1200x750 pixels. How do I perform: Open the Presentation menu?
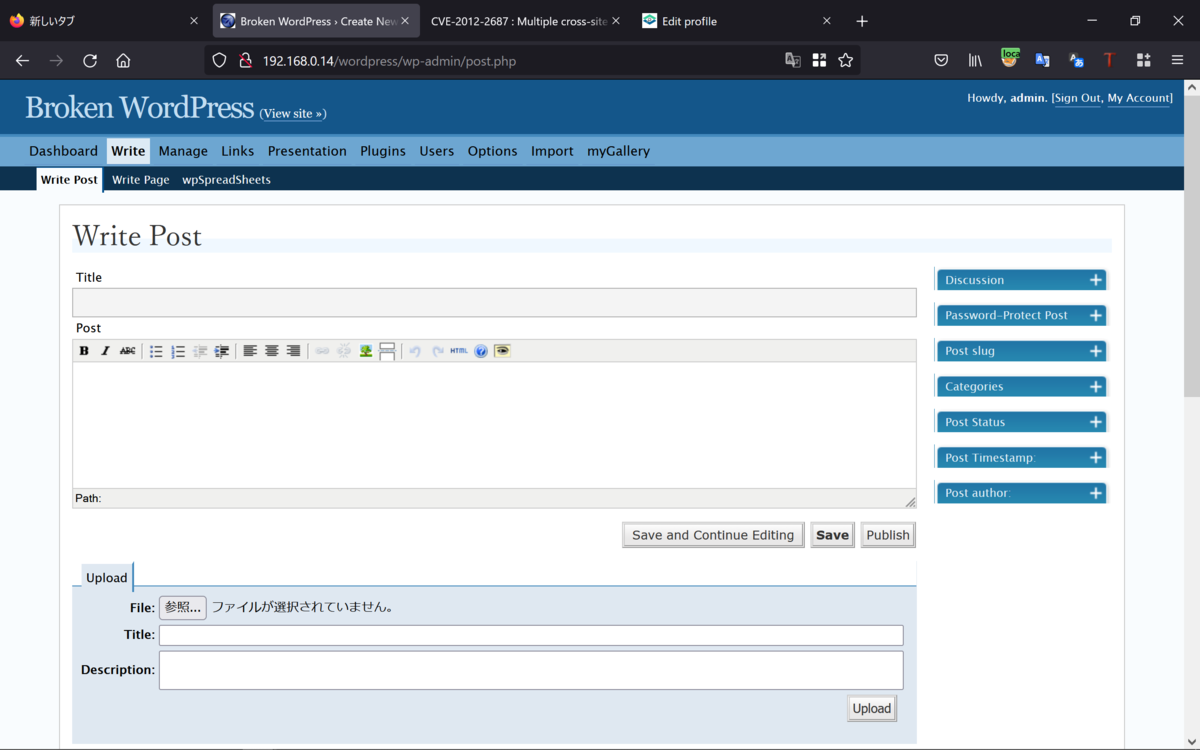coord(307,151)
